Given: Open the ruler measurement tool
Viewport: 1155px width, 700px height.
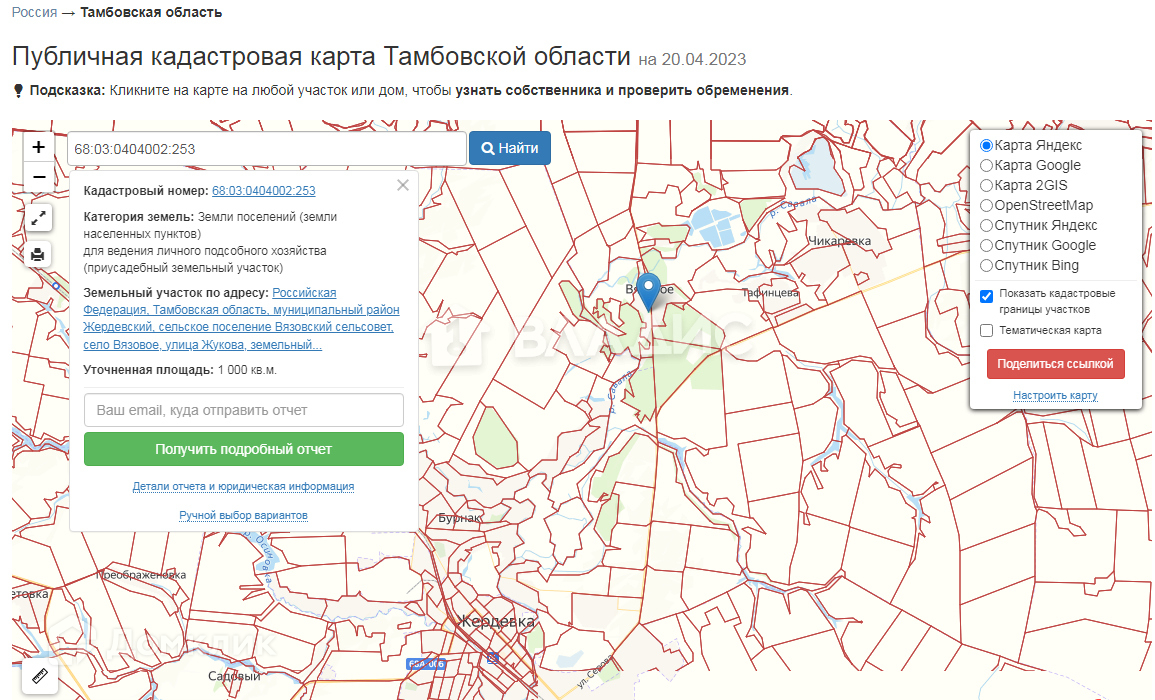Looking at the screenshot, I should 40,674.
